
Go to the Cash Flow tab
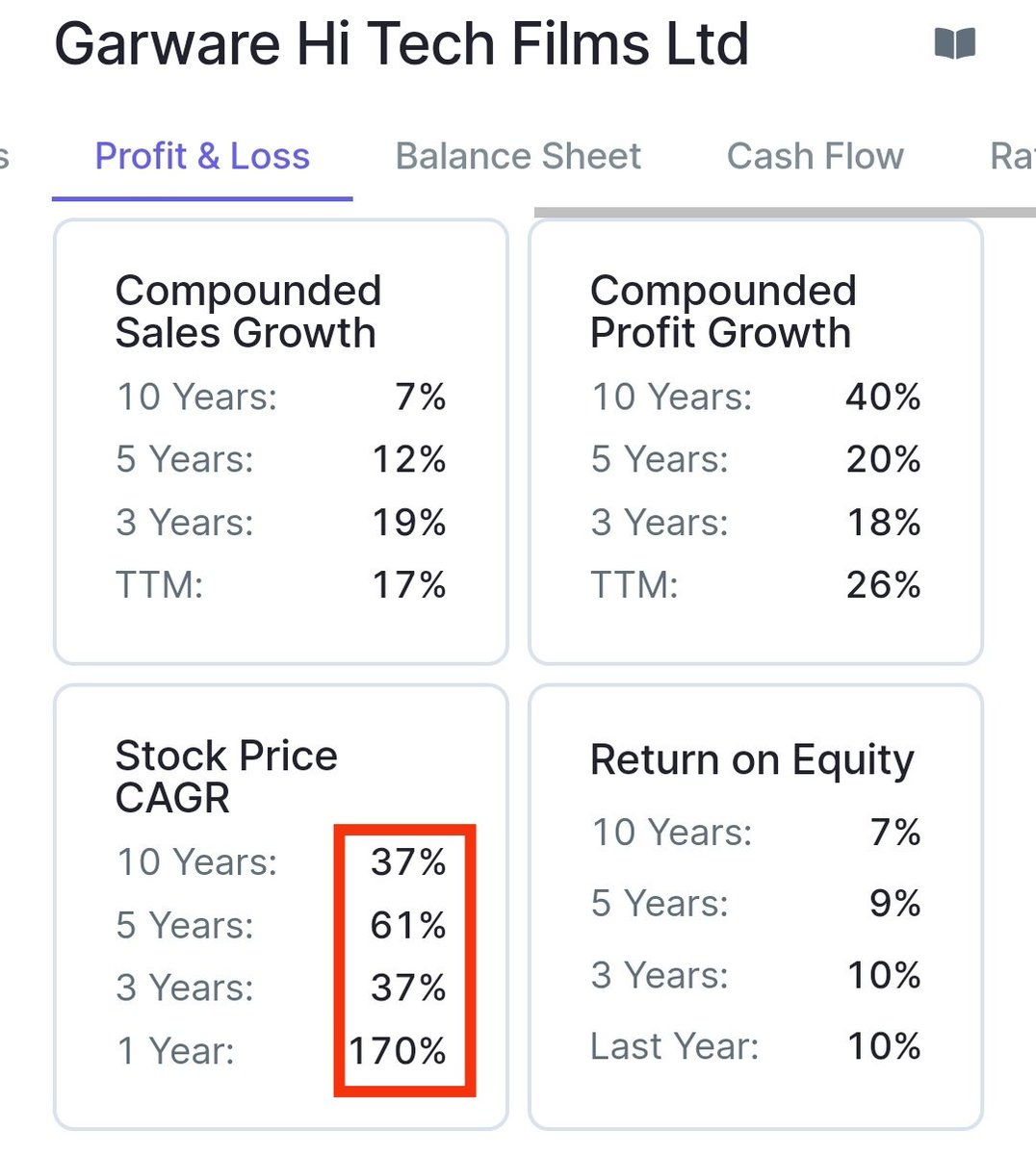[x=815, y=156]
